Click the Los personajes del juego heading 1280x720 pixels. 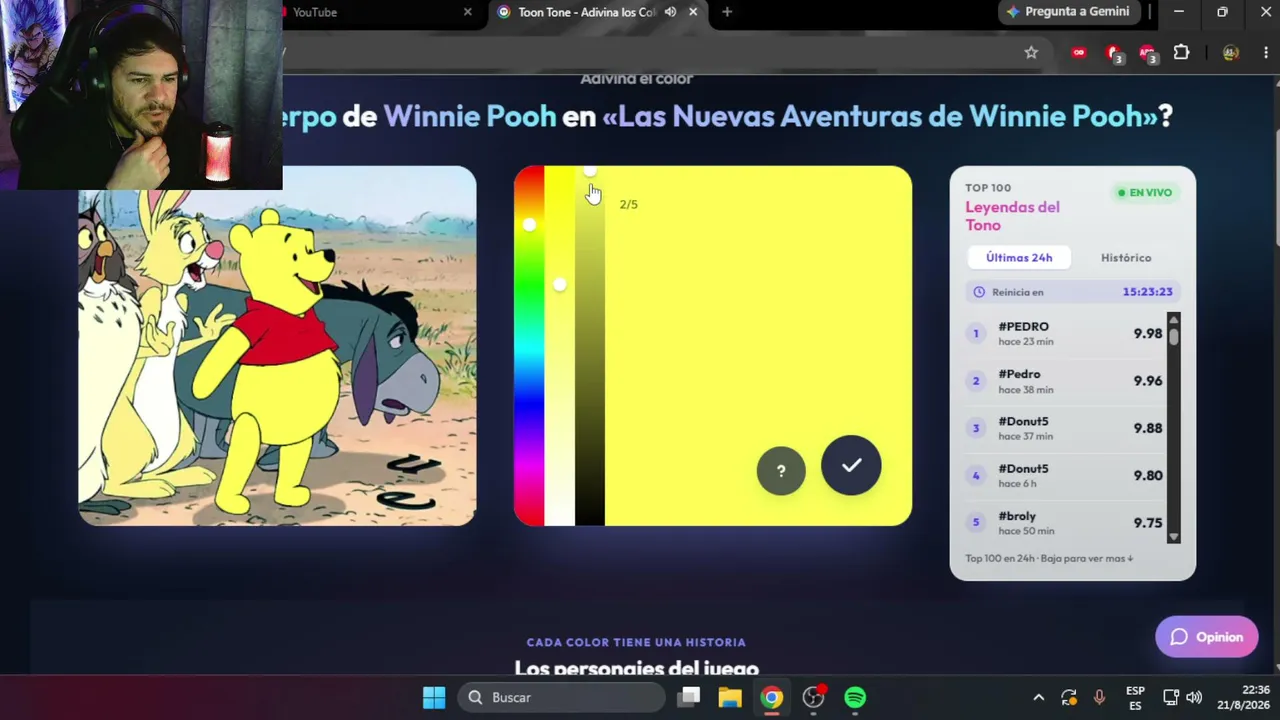tap(636, 667)
